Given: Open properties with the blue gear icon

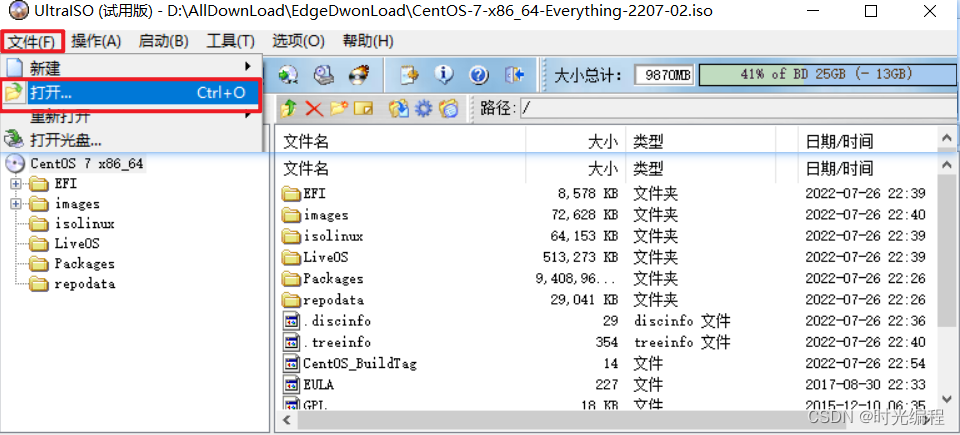Looking at the screenshot, I should [x=423, y=109].
